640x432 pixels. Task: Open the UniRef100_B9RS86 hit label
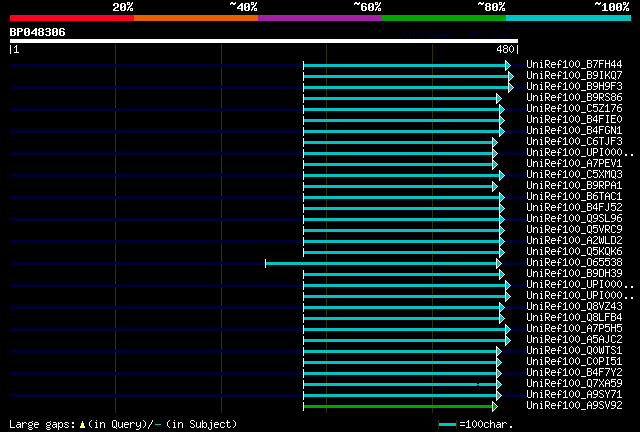pos(574,97)
